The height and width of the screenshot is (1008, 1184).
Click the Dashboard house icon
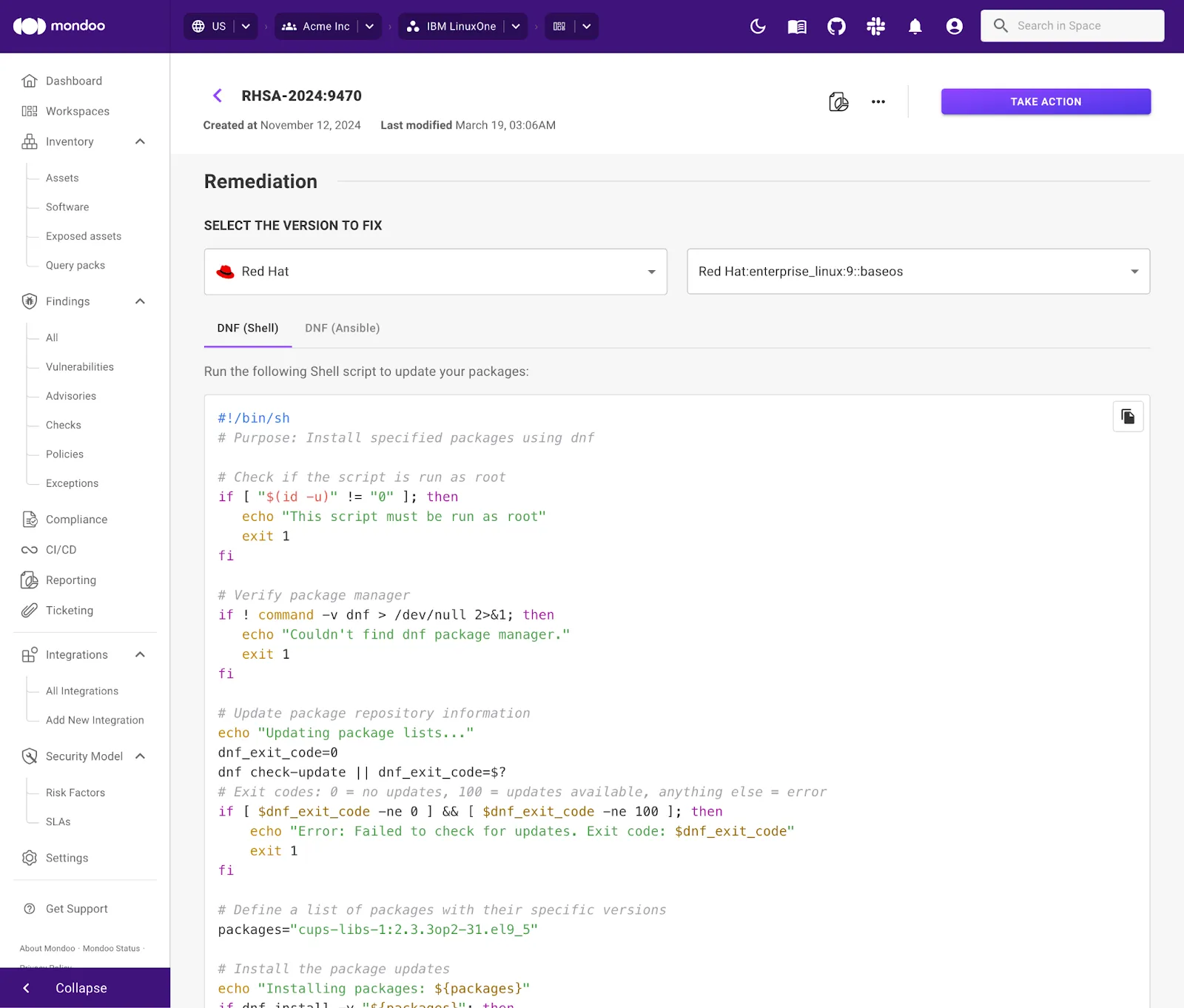[x=30, y=81]
